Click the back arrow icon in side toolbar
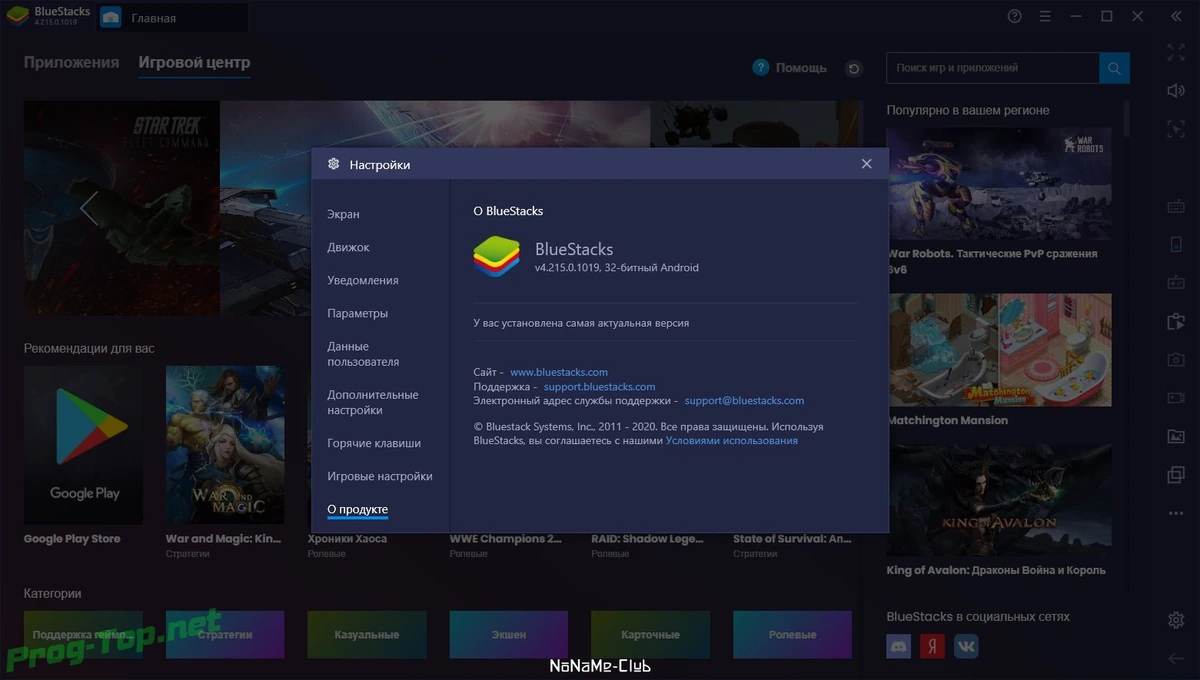 tap(1176, 658)
